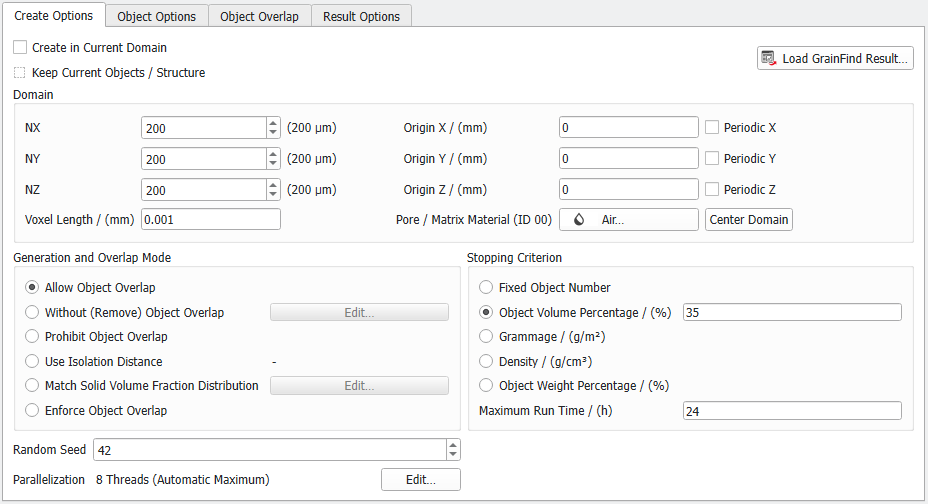The width and height of the screenshot is (928, 504).
Task: Click the Load GrainFind Result icon
Action: point(768,58)
